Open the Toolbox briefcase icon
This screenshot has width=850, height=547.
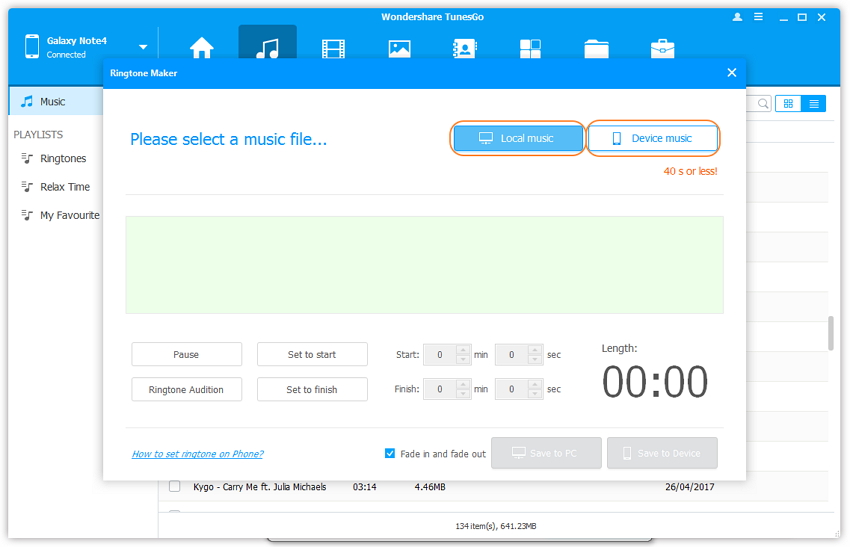point(662,48)
